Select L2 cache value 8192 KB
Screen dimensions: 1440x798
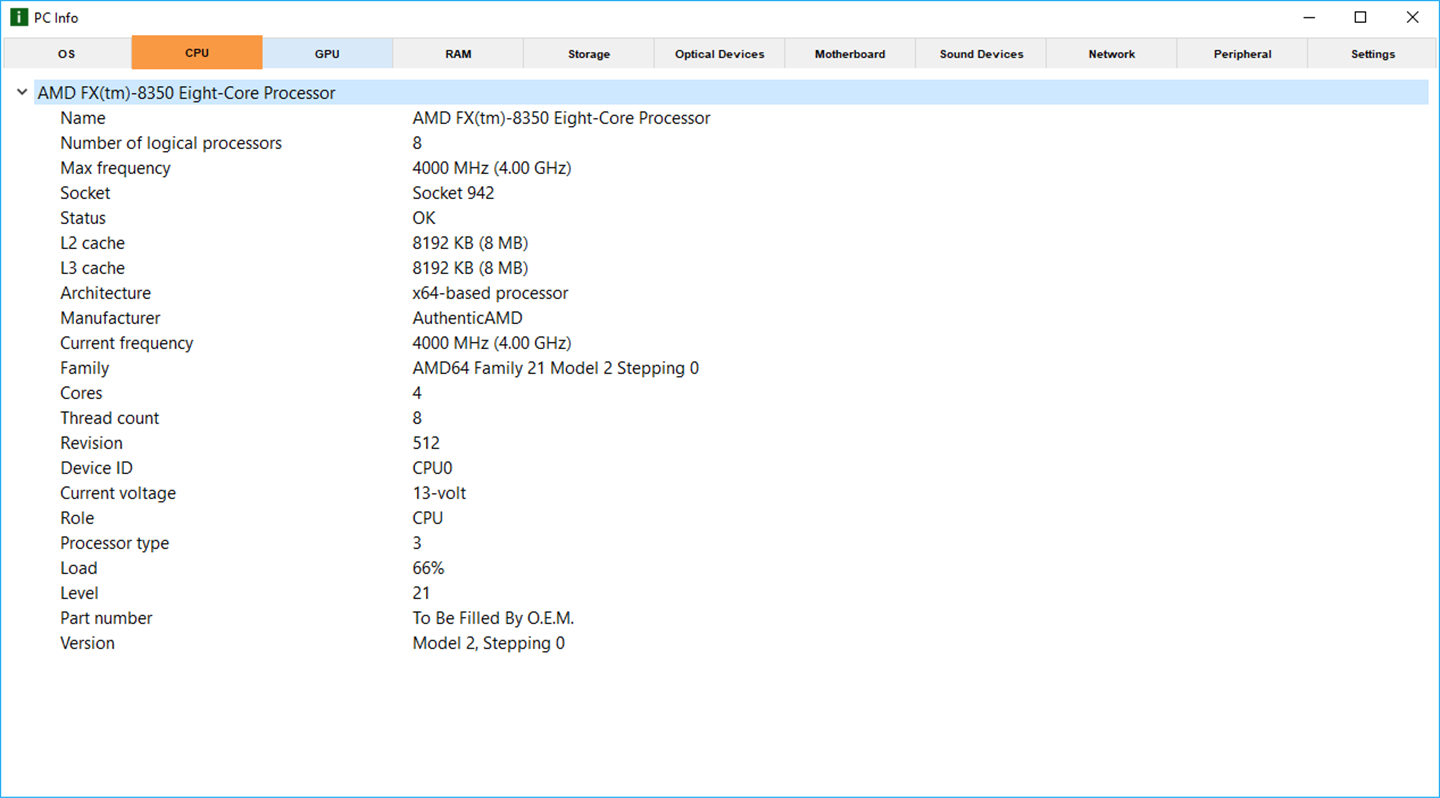click(x=470, y=243)
